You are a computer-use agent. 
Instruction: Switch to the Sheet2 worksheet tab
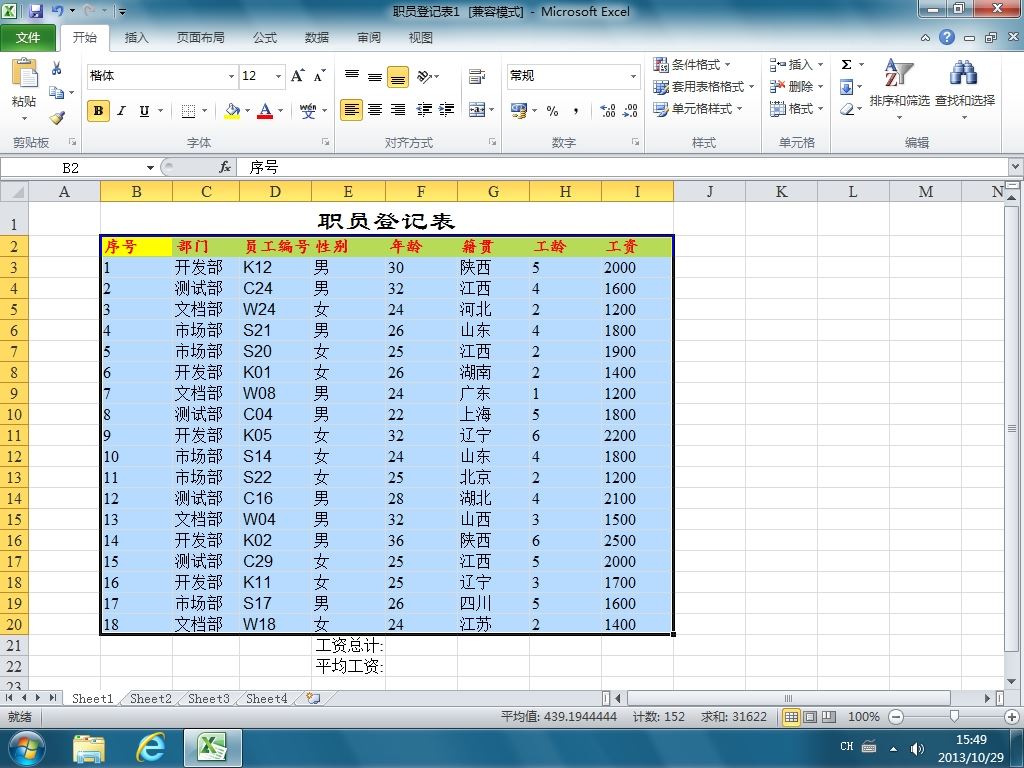tap(150, 699)
